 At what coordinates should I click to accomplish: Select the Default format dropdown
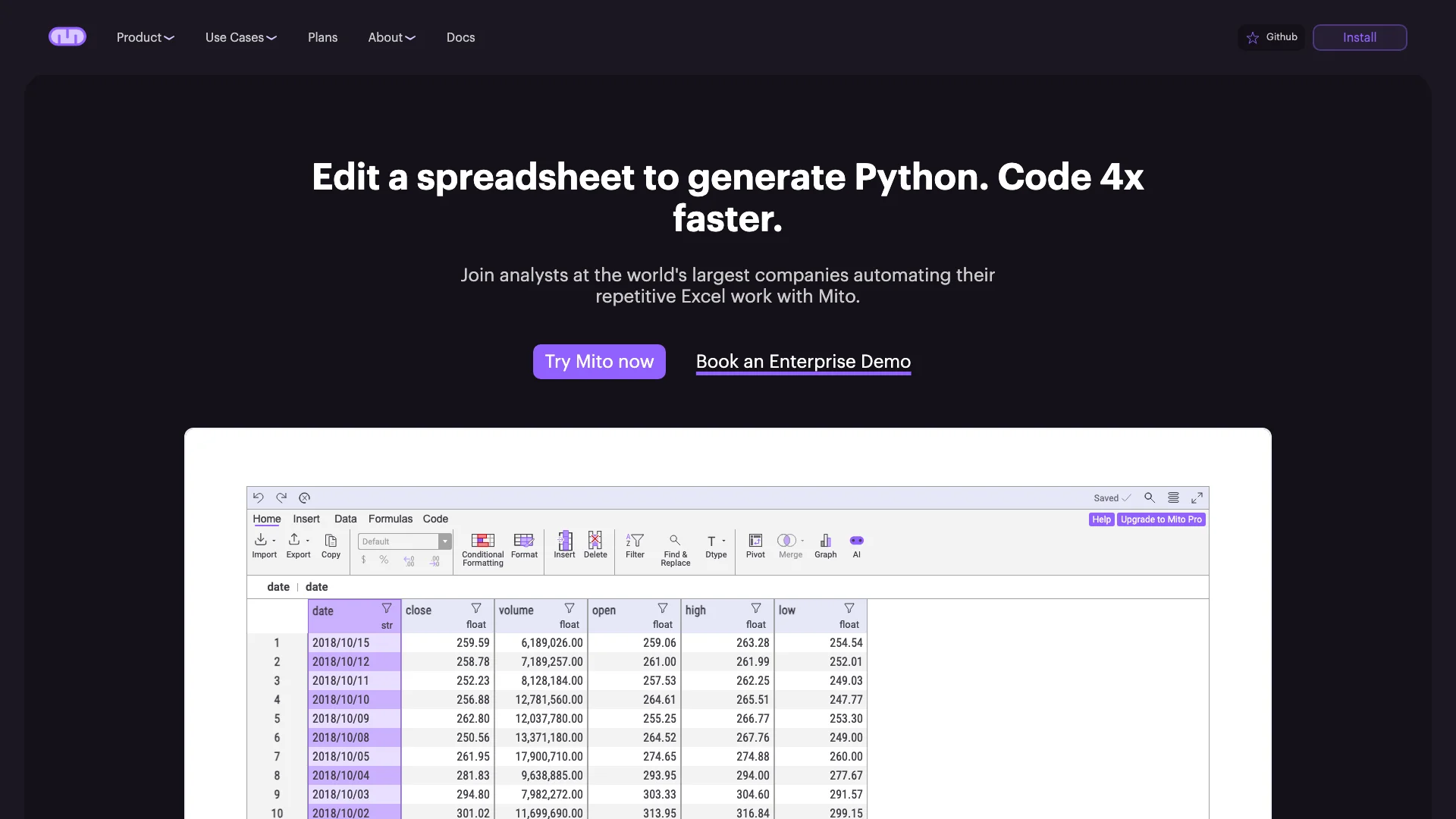[x=403, y=540]
